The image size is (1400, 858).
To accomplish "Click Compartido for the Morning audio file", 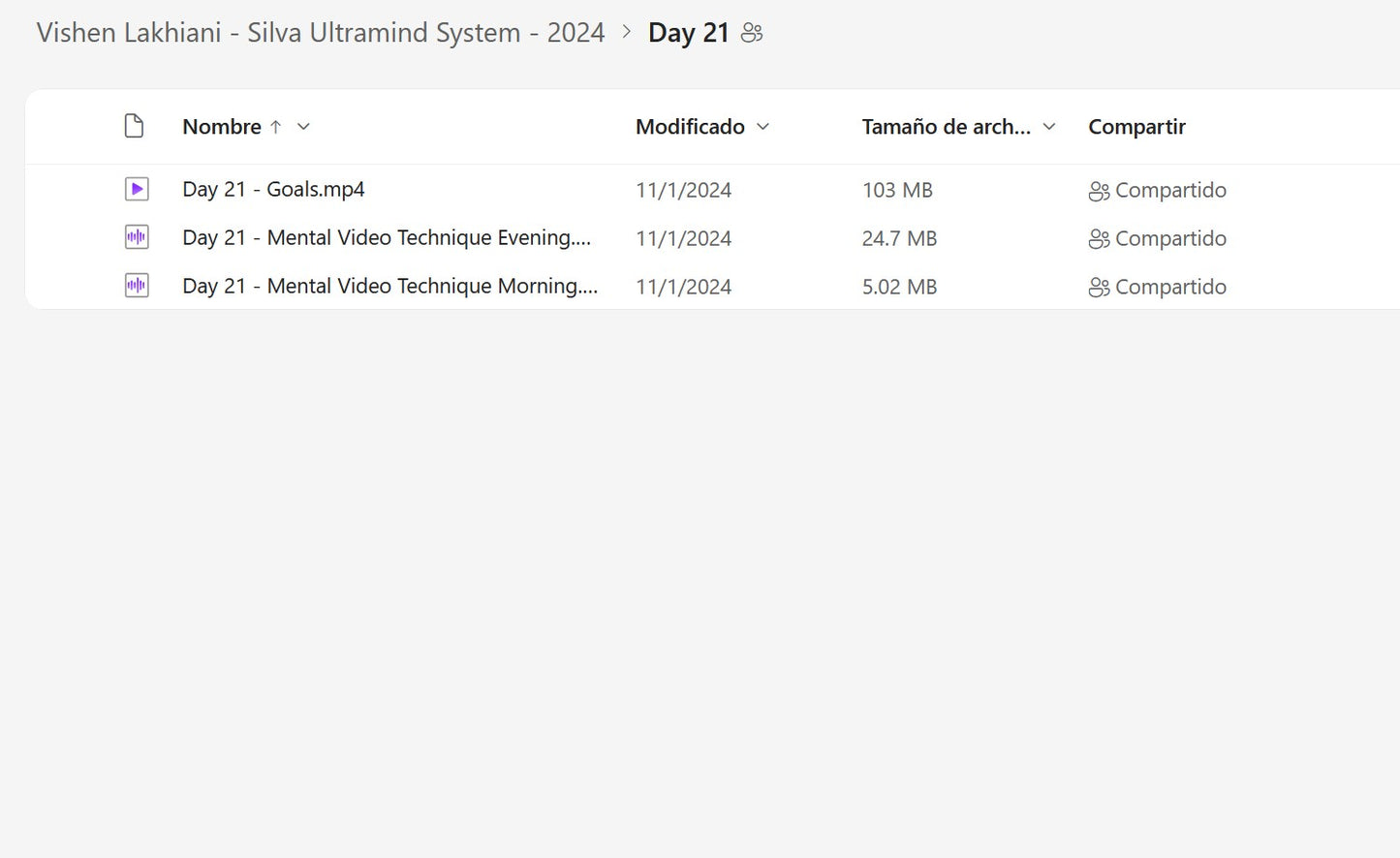I will [x=1169, y=287].
